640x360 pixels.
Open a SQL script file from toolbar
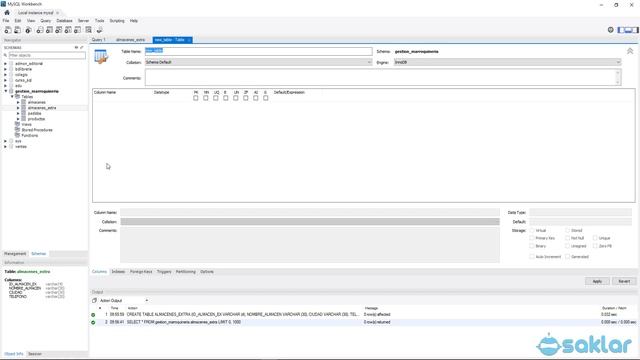point(18,30)
